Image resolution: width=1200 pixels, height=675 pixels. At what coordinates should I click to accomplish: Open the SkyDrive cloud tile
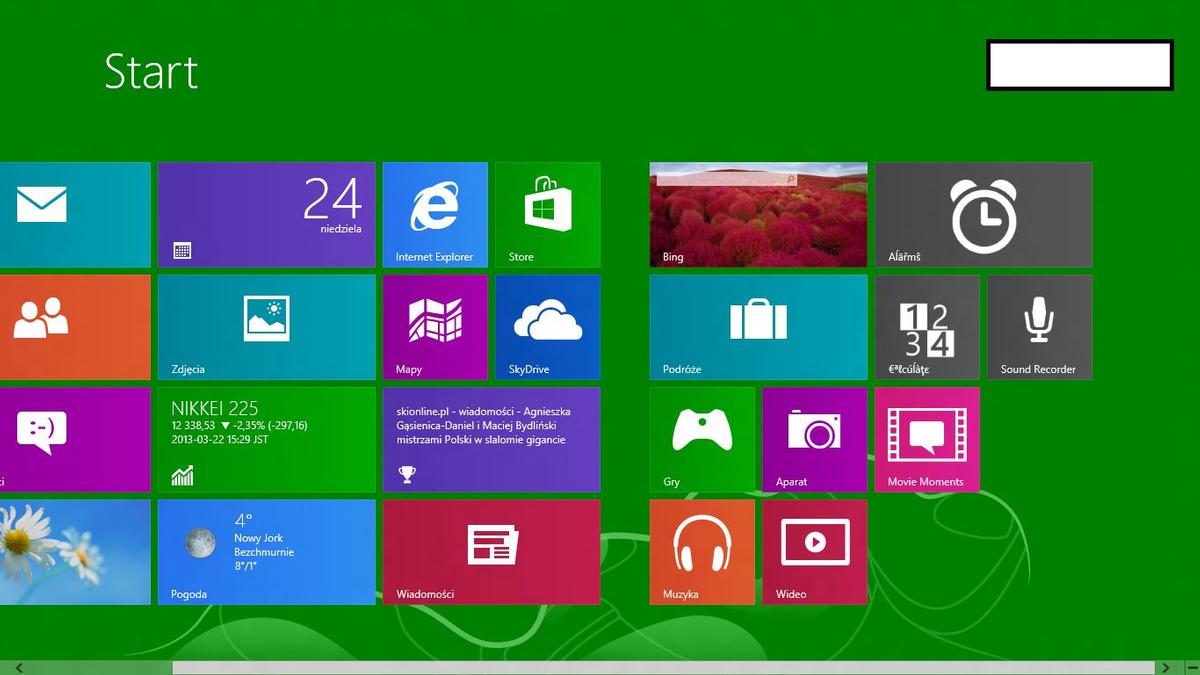[548, 328]
